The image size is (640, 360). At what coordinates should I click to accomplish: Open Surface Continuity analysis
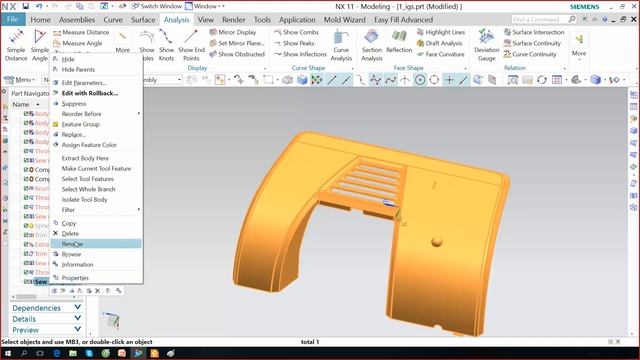coord(532,43)
